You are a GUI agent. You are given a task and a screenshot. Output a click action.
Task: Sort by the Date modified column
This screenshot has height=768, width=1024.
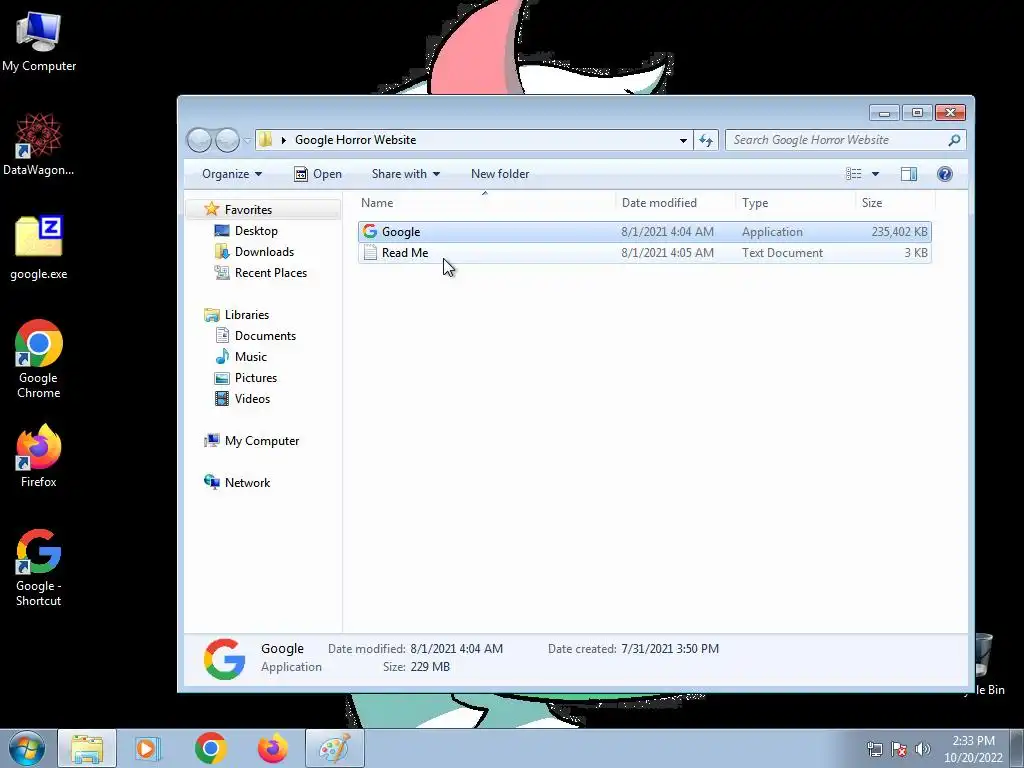click(675, 202)
